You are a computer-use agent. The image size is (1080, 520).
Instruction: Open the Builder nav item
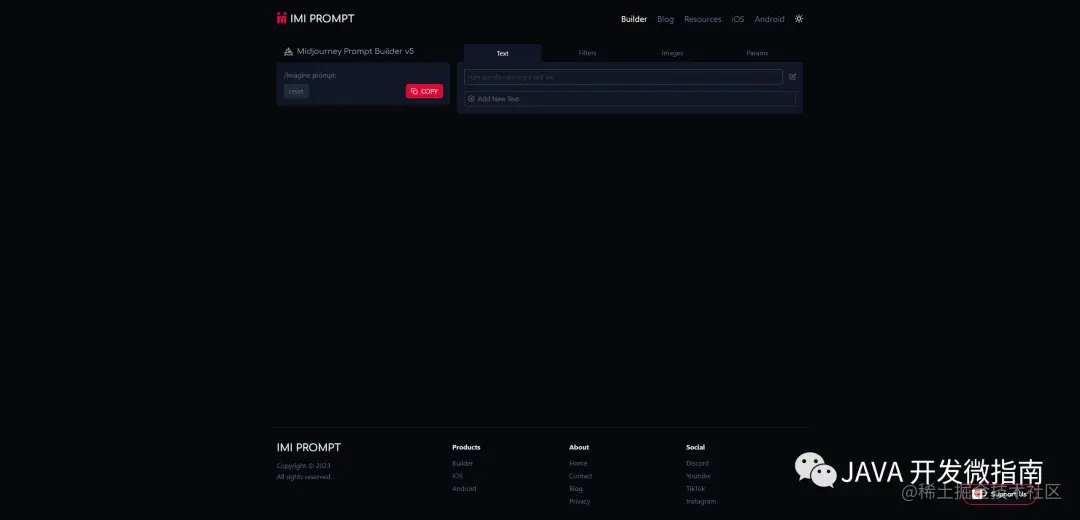point(634,19)
